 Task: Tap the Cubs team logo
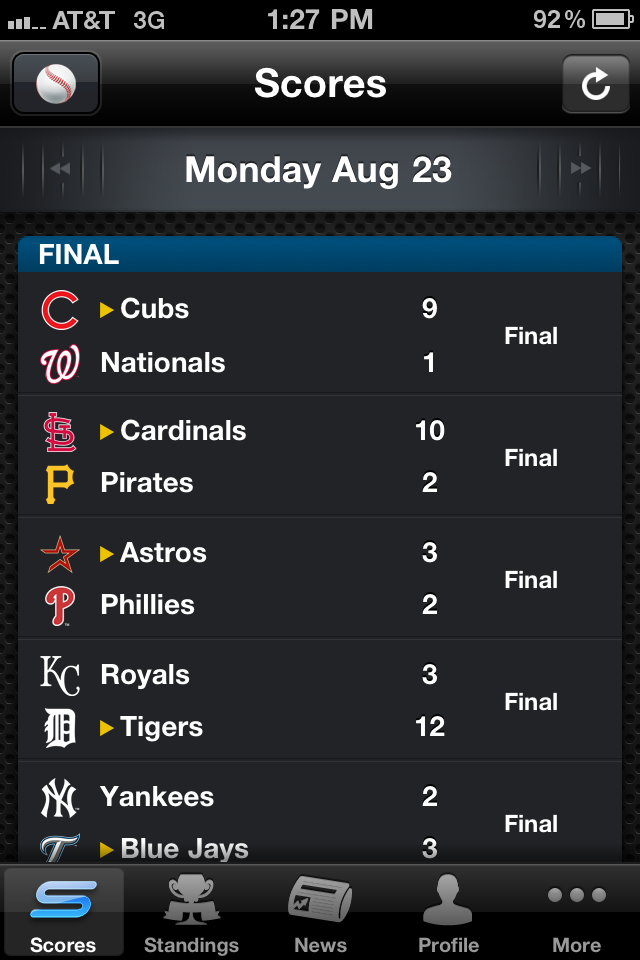pos(60,310)
